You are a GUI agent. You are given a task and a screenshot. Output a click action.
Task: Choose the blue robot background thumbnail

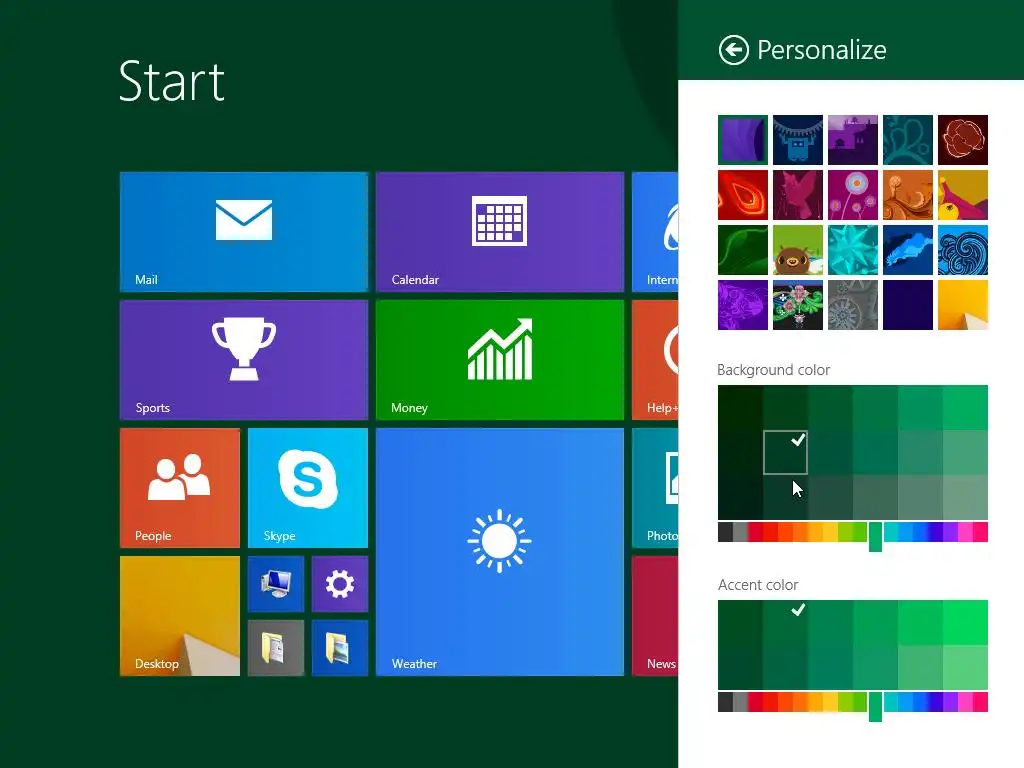pos(797,140)
